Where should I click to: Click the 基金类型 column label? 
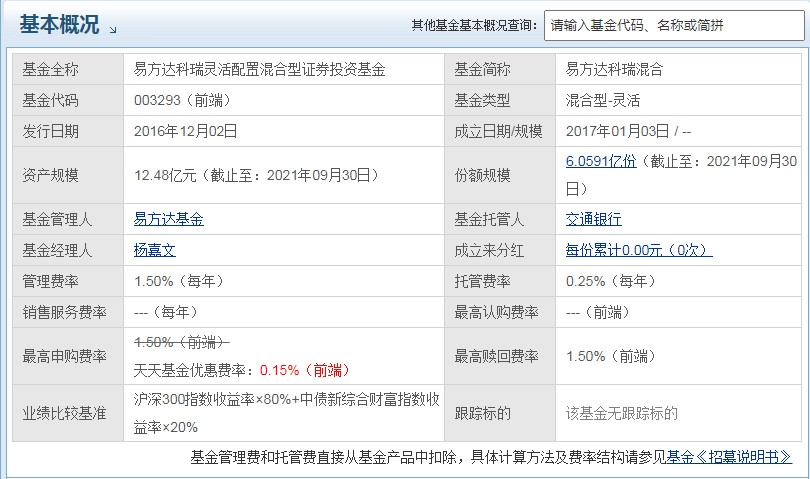[x=482, y=100]
